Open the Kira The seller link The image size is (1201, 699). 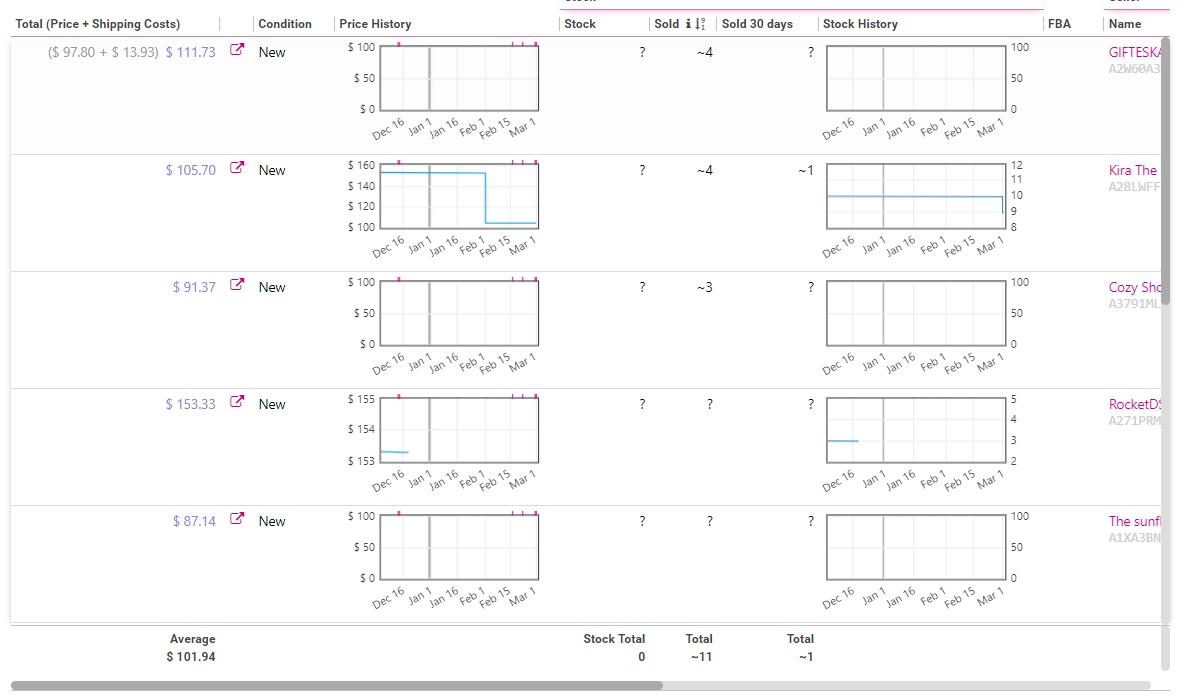(1133, 170)
